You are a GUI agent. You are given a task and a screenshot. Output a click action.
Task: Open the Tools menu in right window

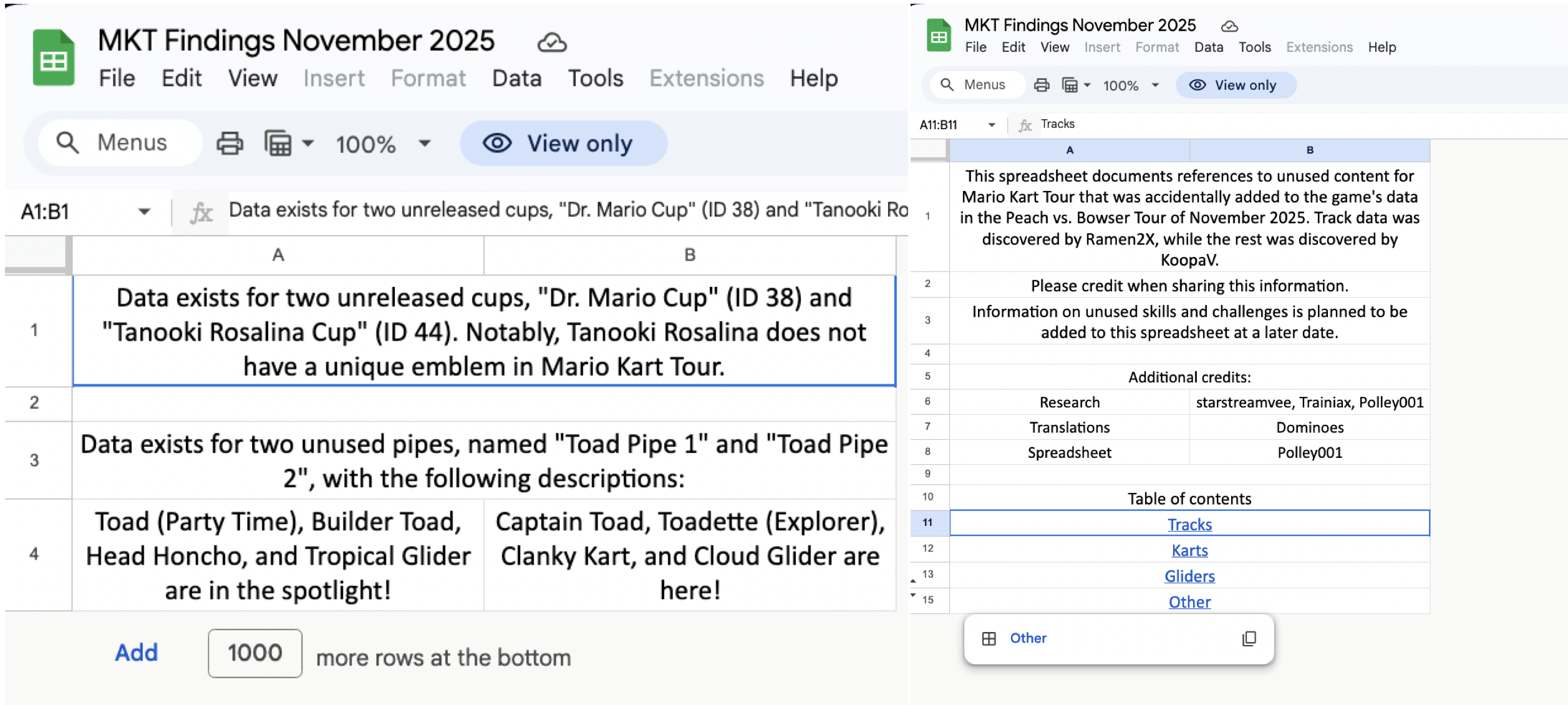click(1254, 47)
